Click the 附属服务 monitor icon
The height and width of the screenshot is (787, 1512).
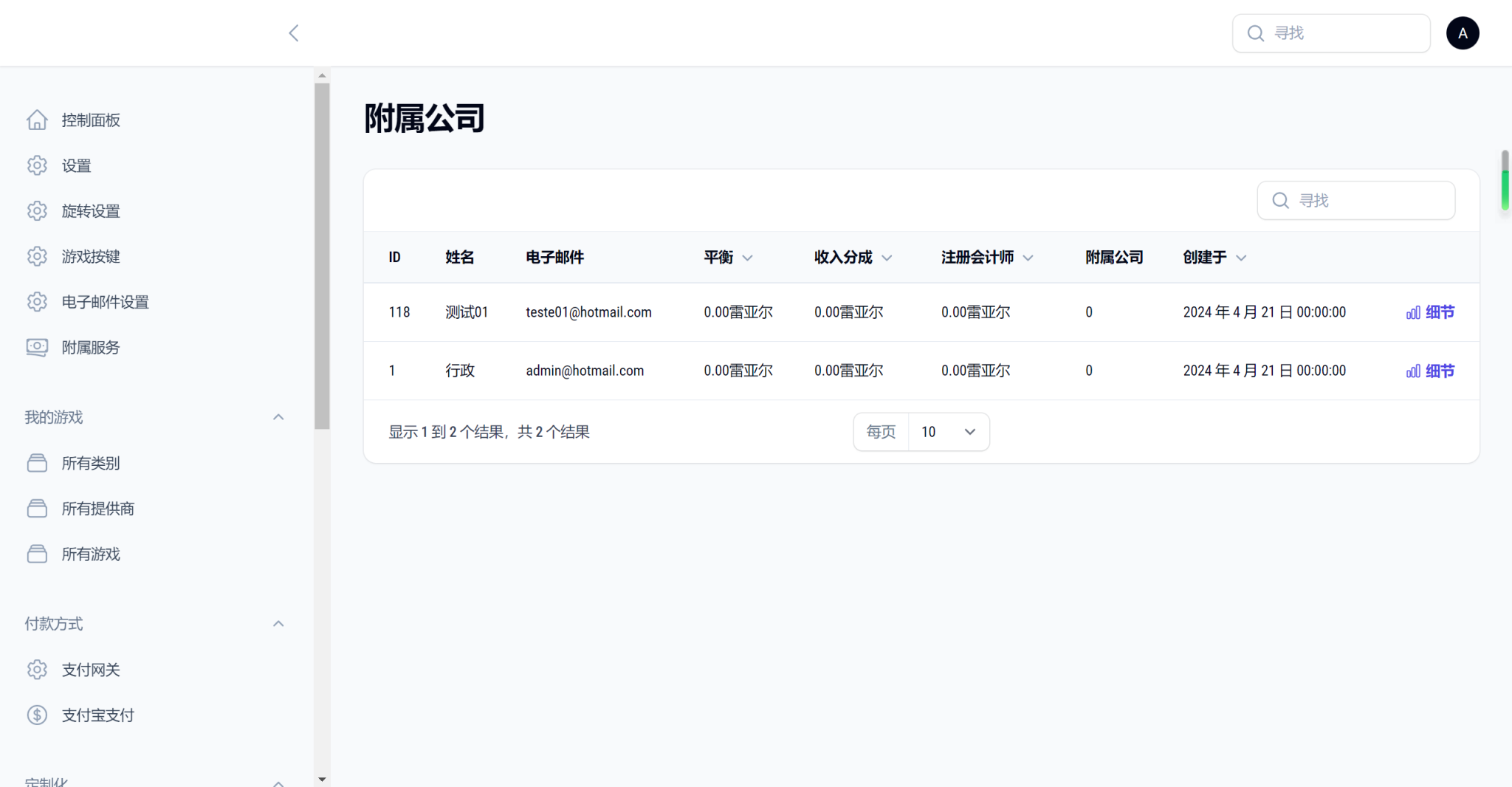pyautogui.click(x=37, y=348)
